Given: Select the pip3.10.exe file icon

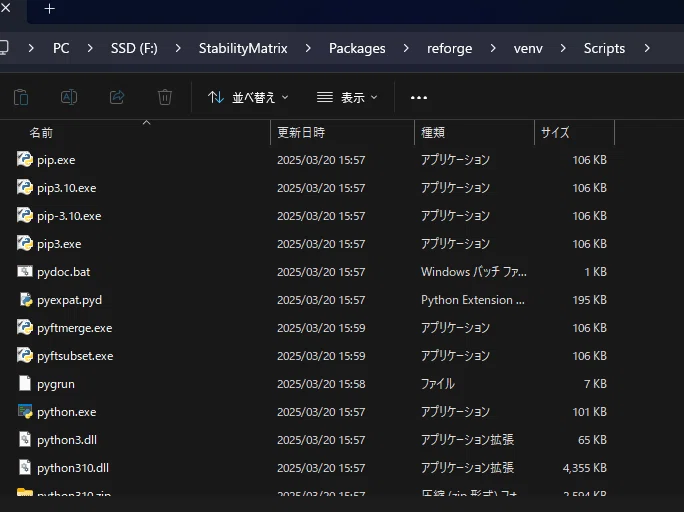Looking at the screenshot, I should pos(25,188).
